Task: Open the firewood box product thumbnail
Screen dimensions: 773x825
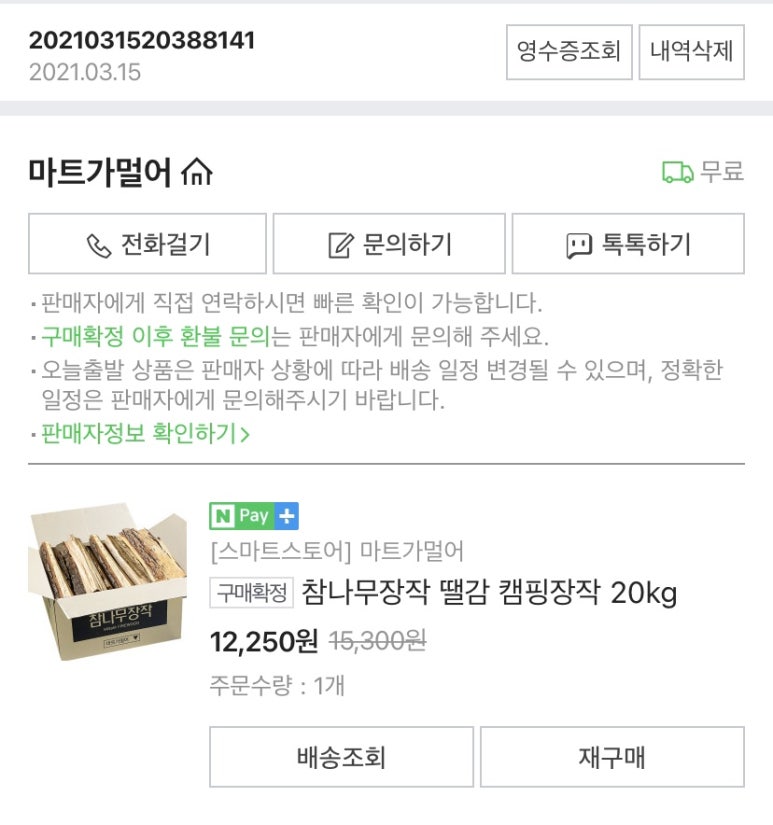Action: [107, 581]
